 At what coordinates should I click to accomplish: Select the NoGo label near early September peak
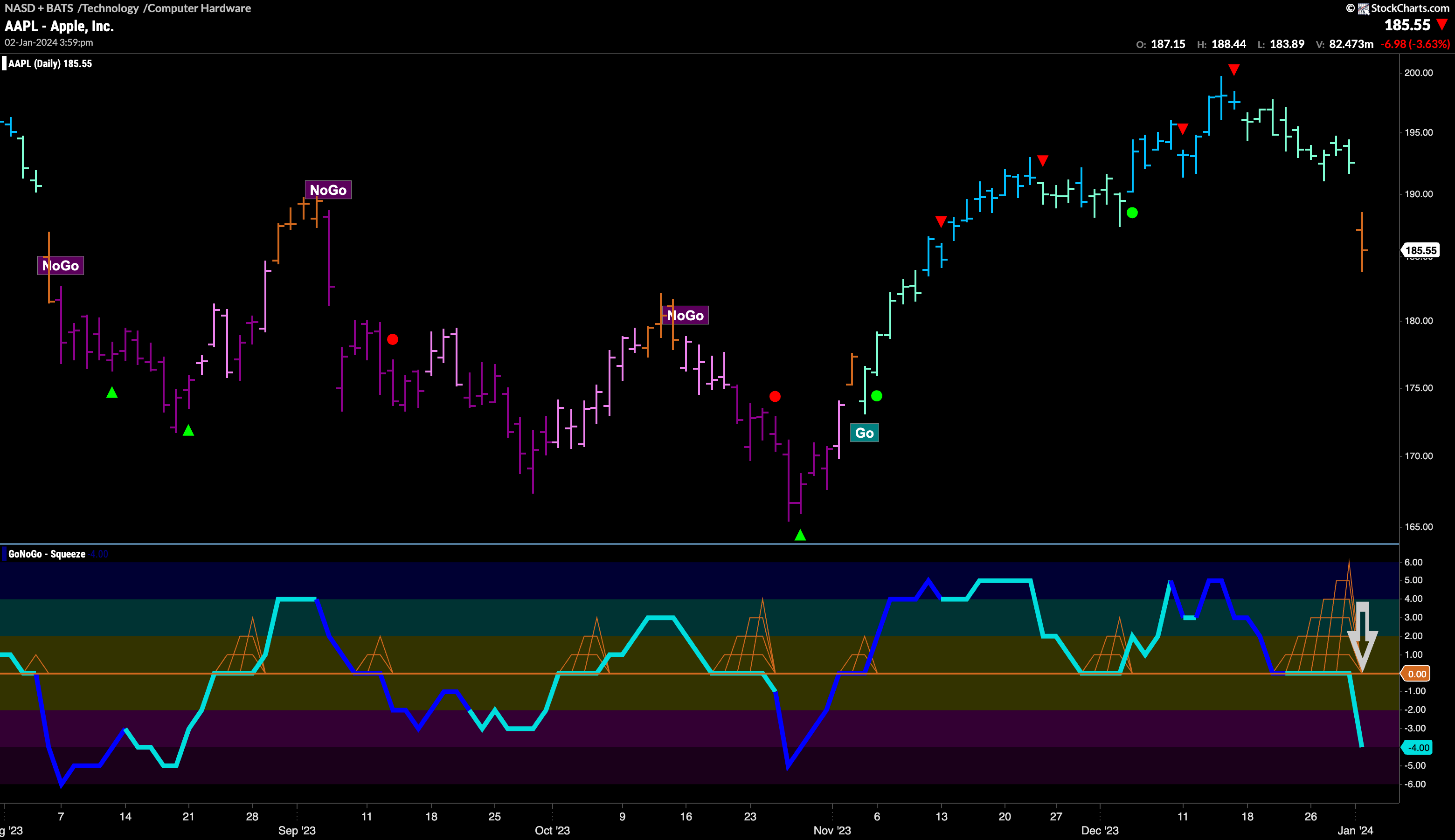click(x=328, y=190)
